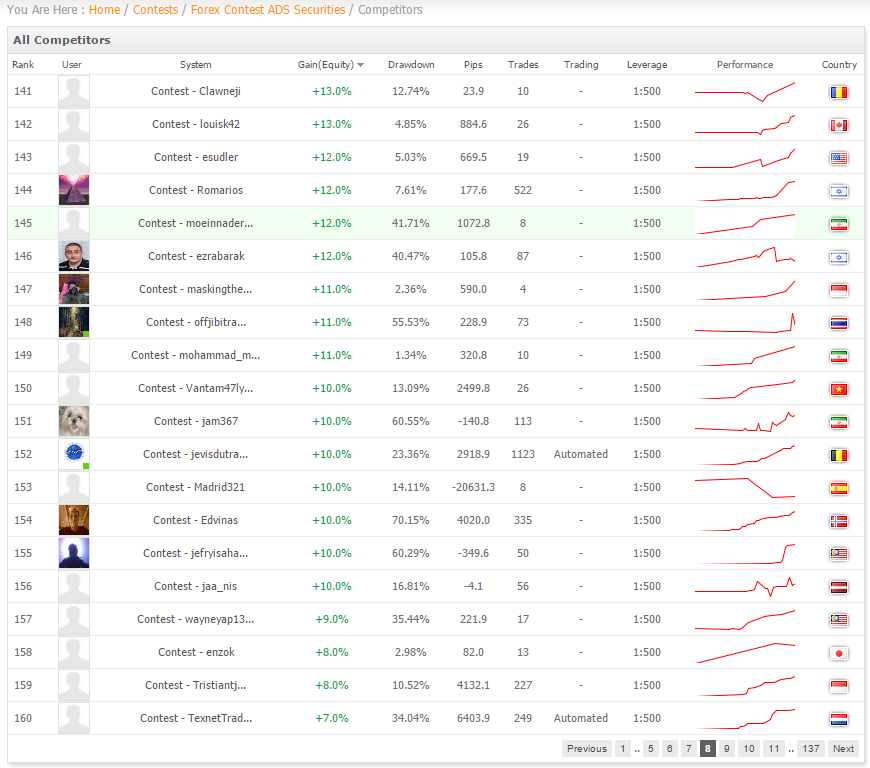View performance chart for enzok
Image resolution: width=870 pixels, height=768 pixels.
745,652
